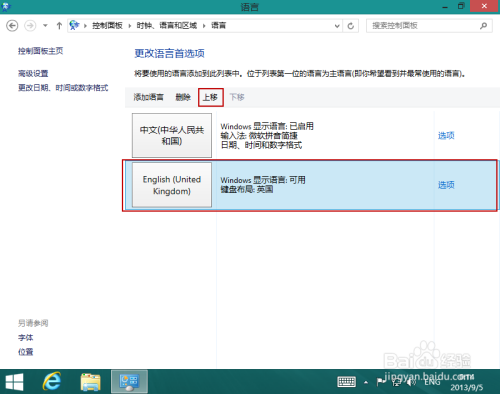Click 添加语言 in the toolbar
Viewport: 500px width, 394px height.
click(148, 97)
